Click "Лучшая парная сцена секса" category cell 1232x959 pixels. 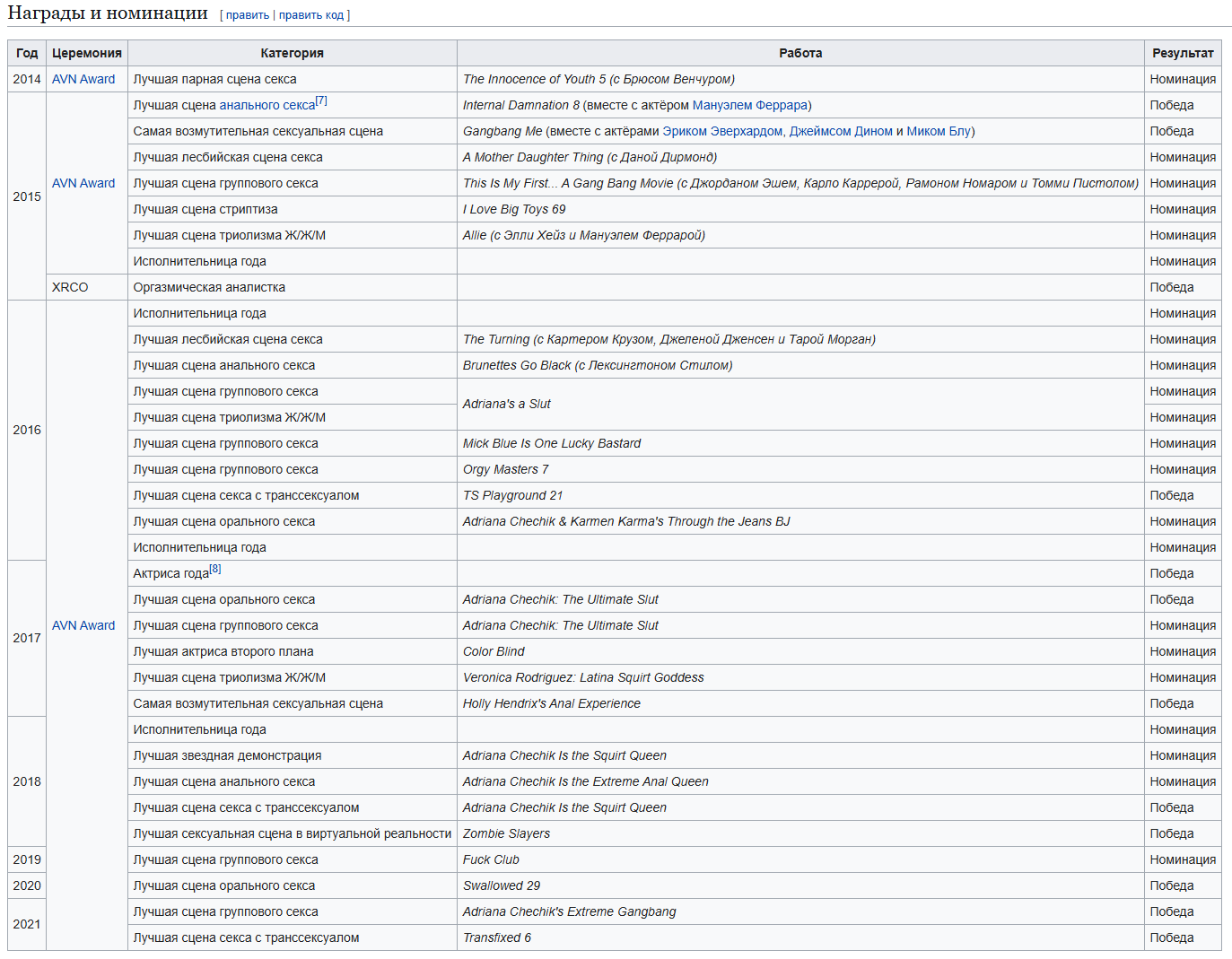(293, 79)
